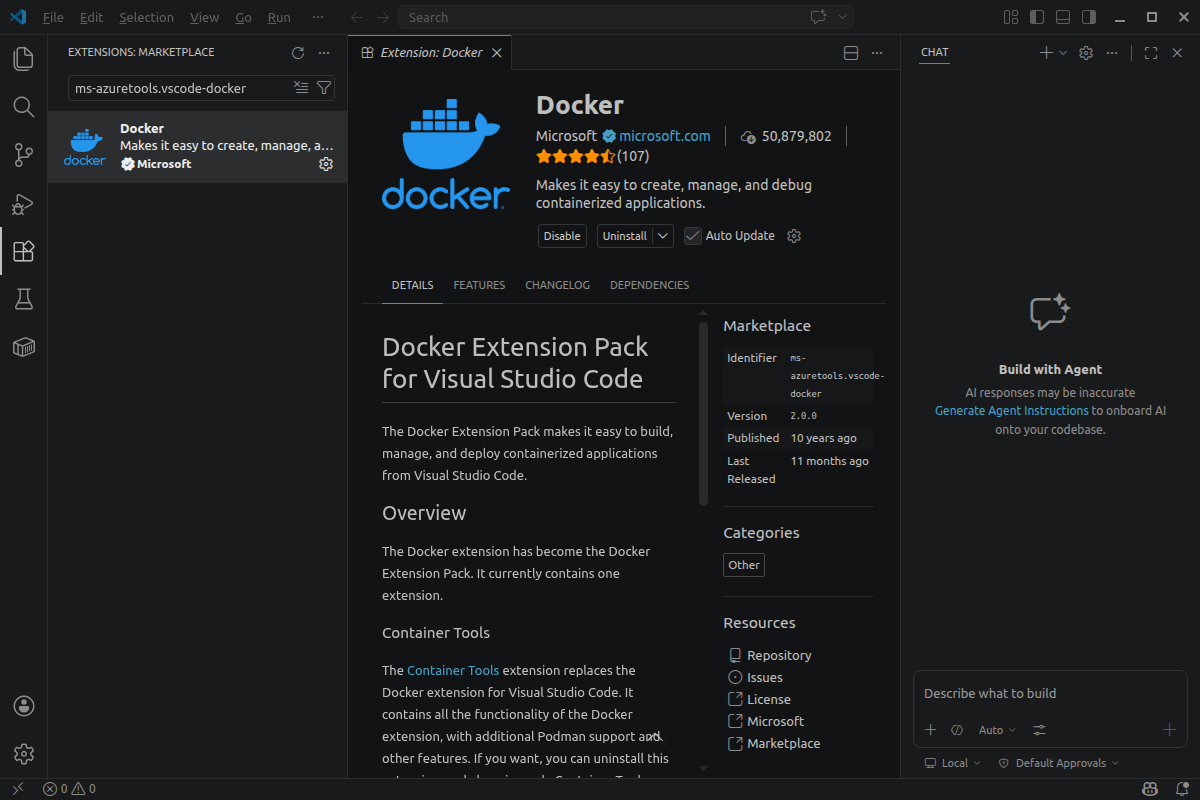Focus the extensions search input field
The height and width of the screenshot is (800, 1200).
pyautogui.click(x=183, y=88)
